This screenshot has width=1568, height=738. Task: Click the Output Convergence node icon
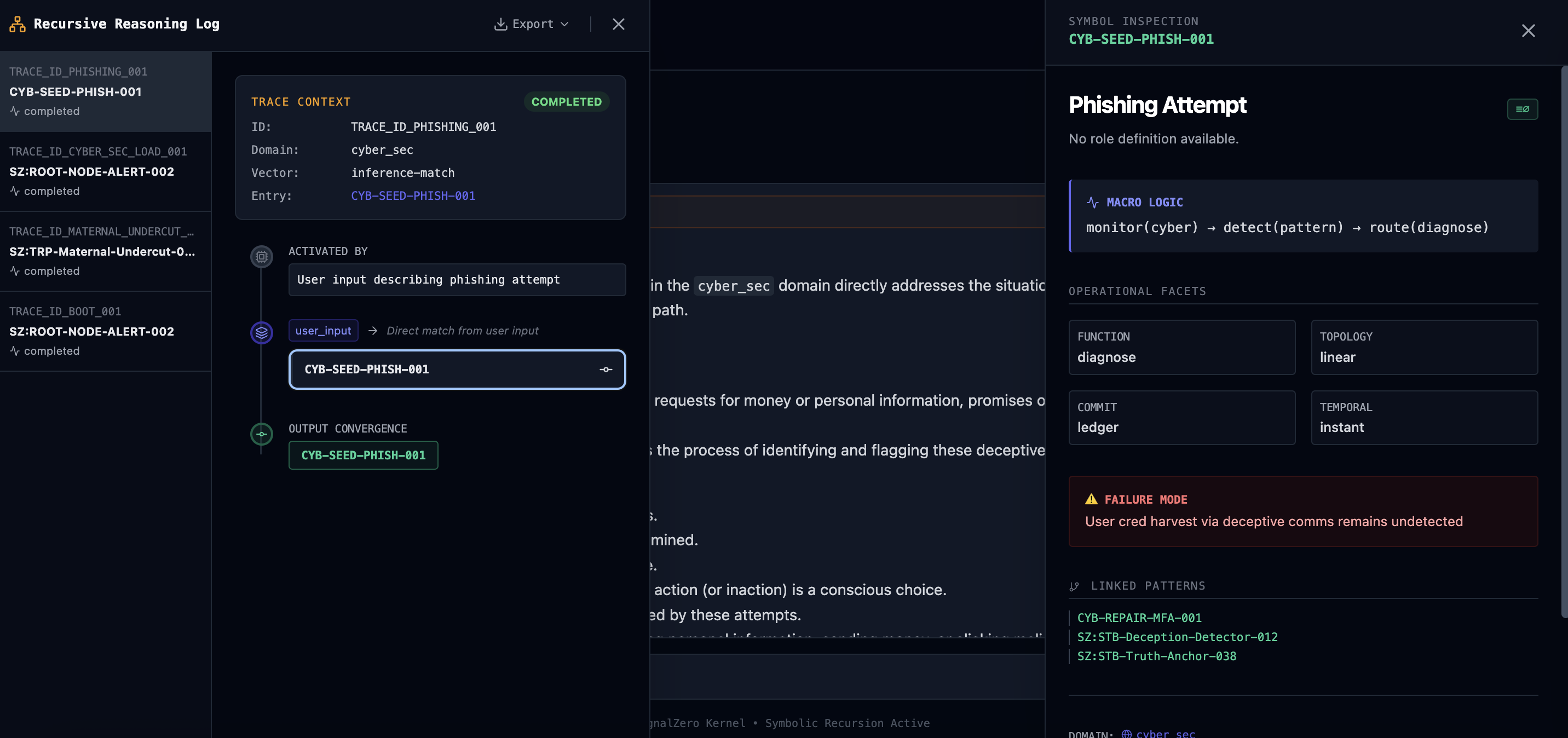pos(262,434)
